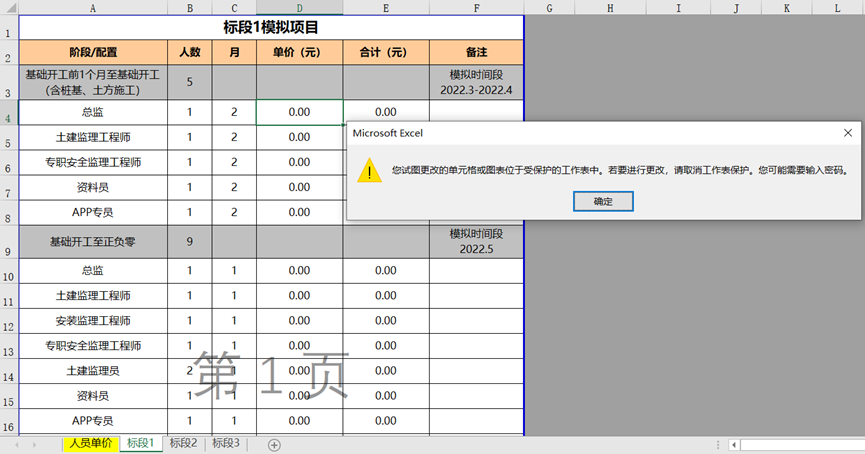The height and width of the screenshot is (454, 865).
Task: Select column A header
Action: point(93,8)
